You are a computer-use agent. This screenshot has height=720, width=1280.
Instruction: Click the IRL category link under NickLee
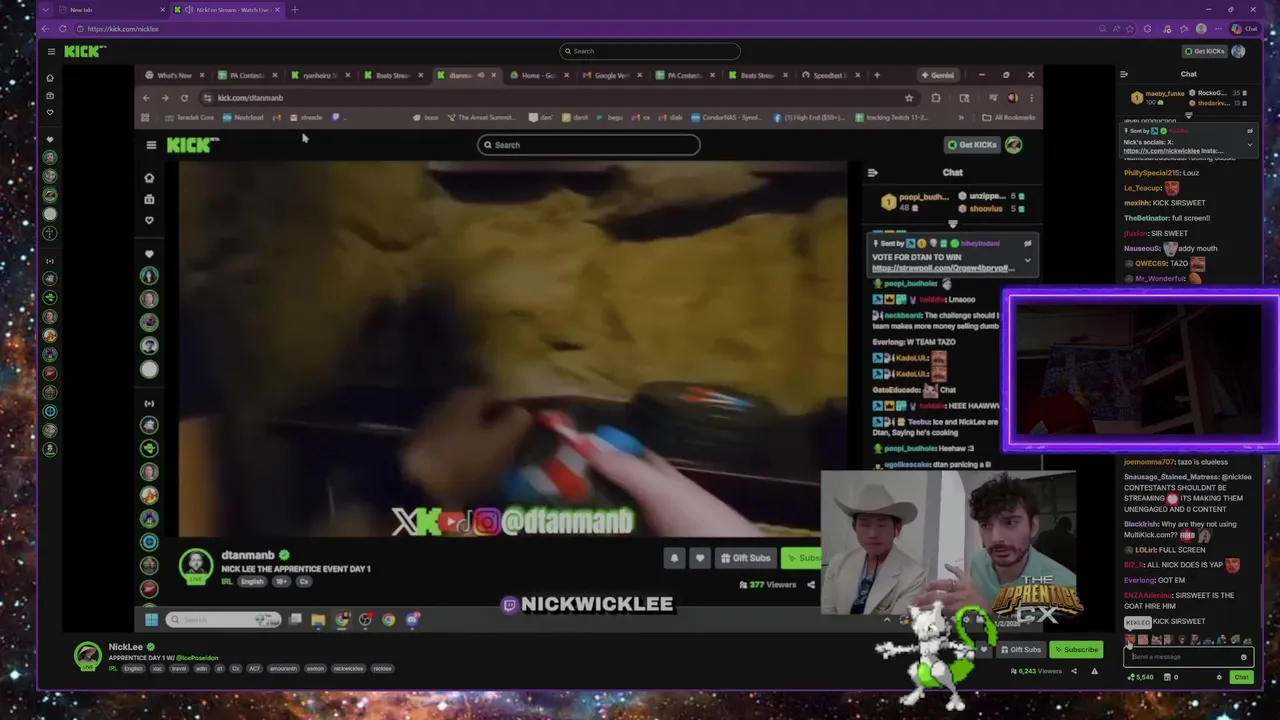pos(113,668)
